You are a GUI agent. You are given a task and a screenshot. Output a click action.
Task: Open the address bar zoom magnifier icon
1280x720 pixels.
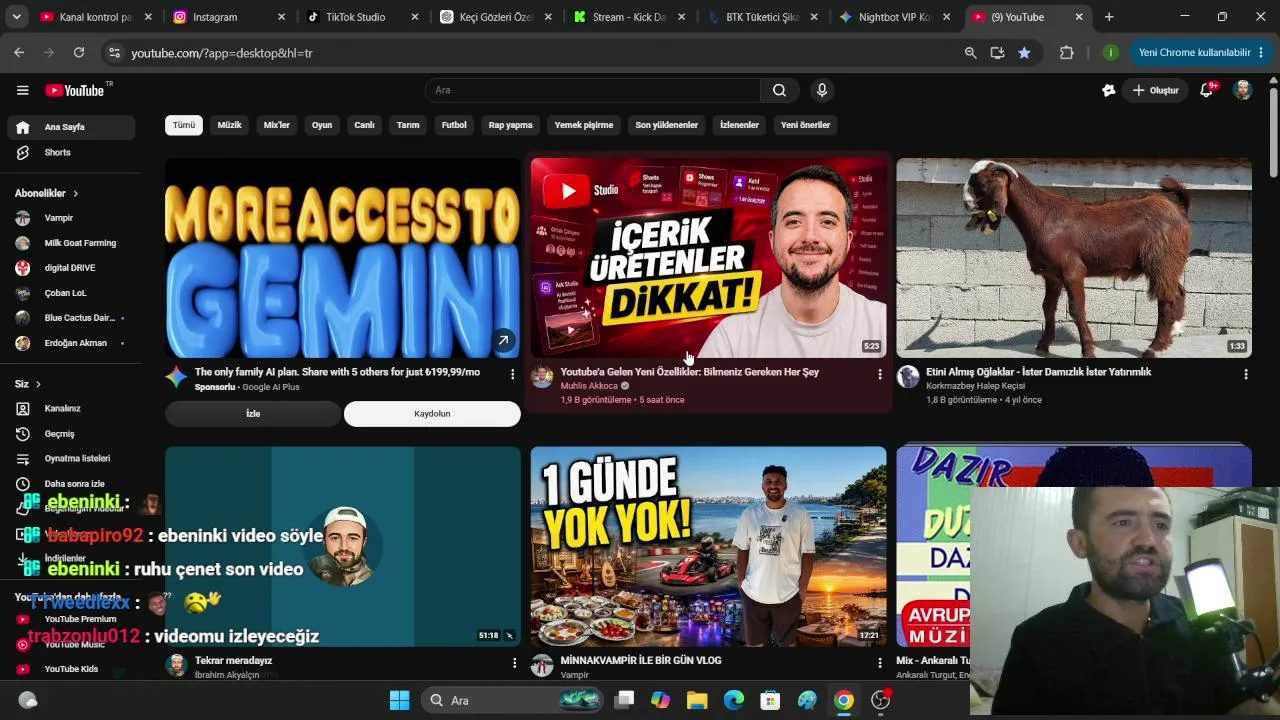[x=970, y=53]
